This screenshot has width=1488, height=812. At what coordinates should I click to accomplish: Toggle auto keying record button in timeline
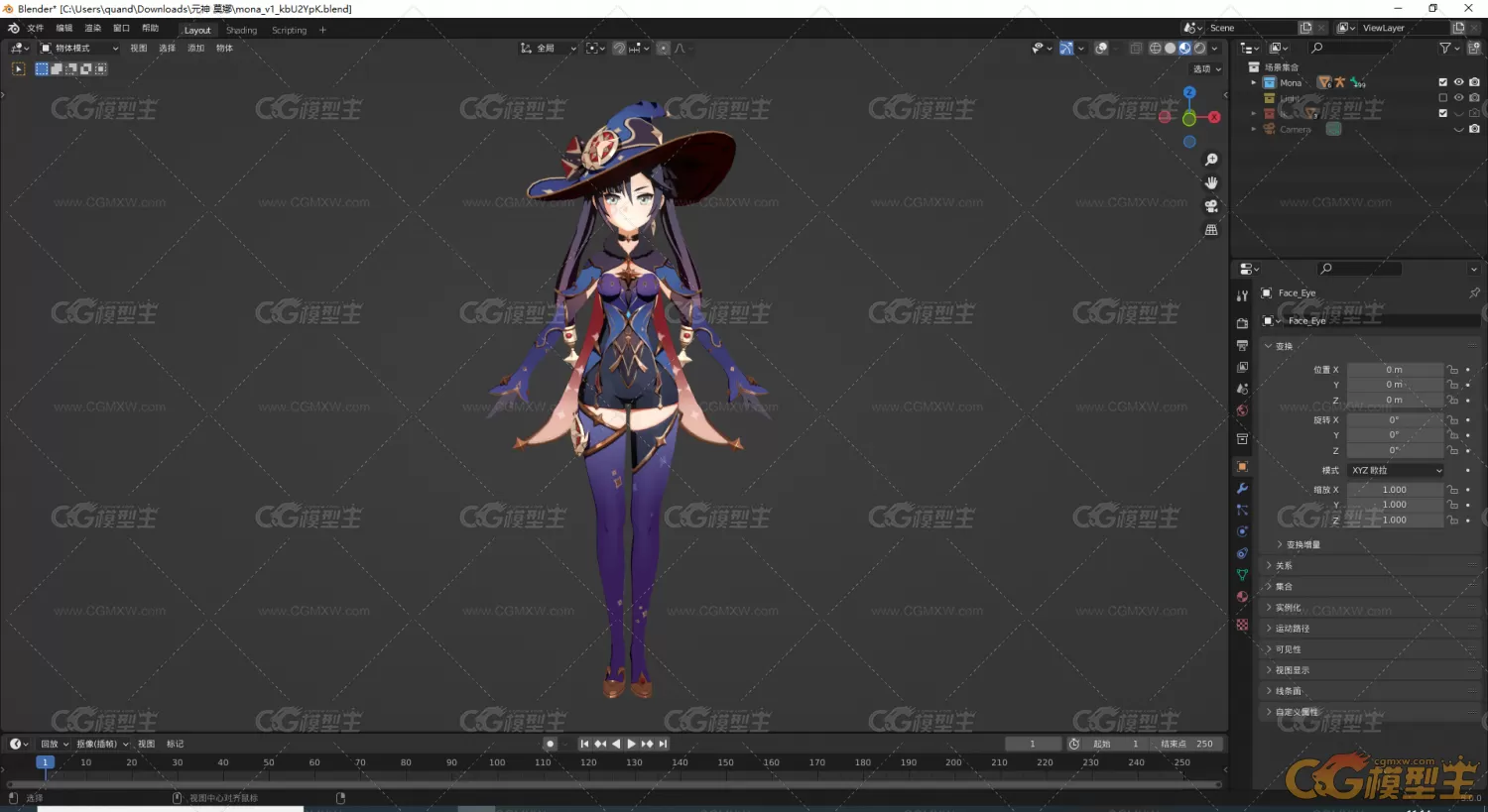[550, 744]
